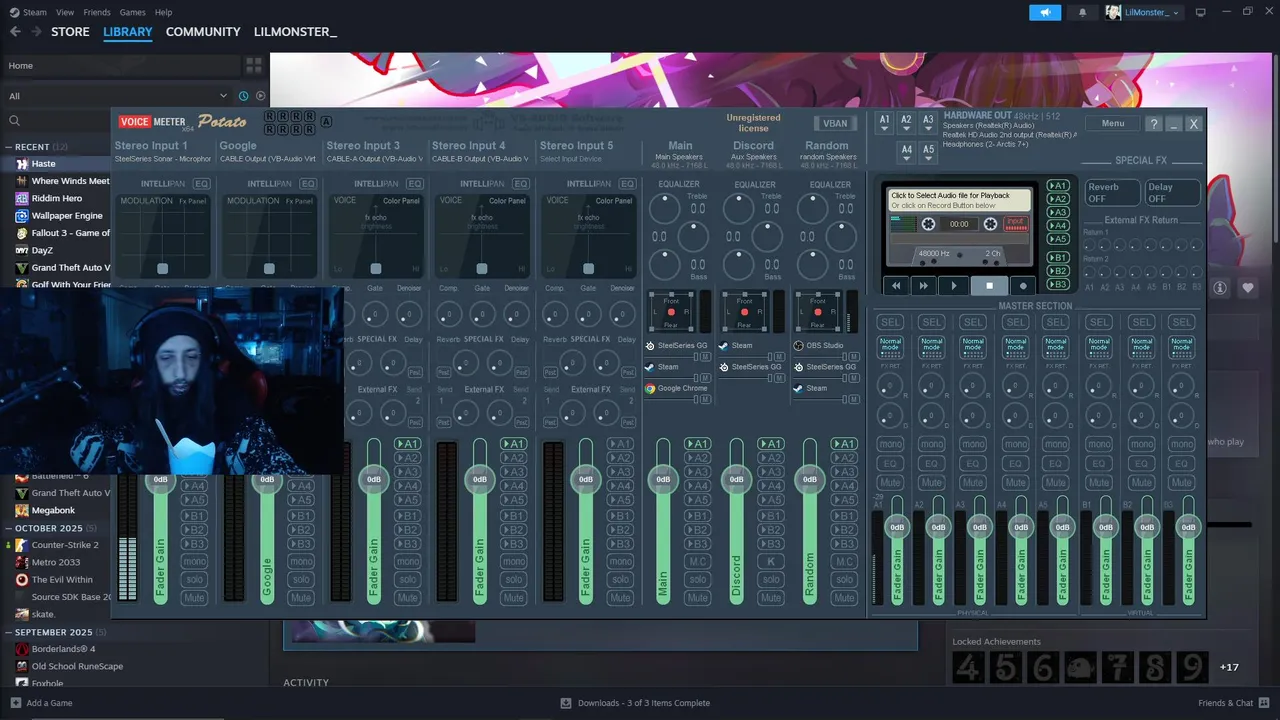Collapse the OCTOBER 2025 library section
The image size is (1280, 720).
[8, 528]
